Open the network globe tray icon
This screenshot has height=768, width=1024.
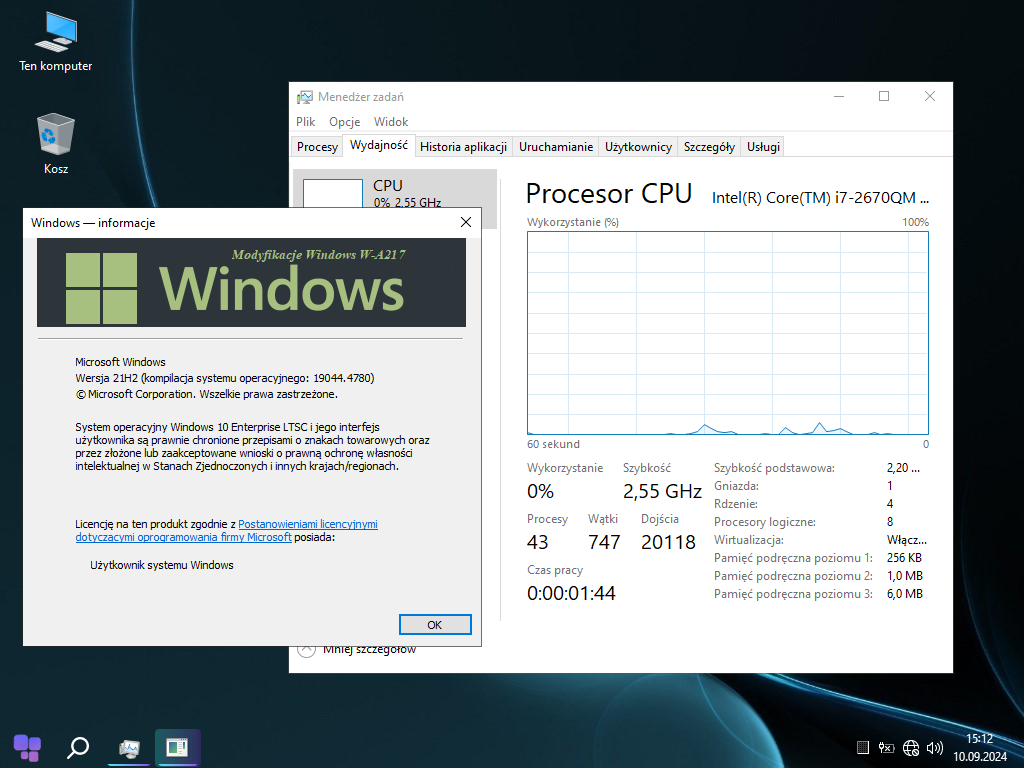911,747
